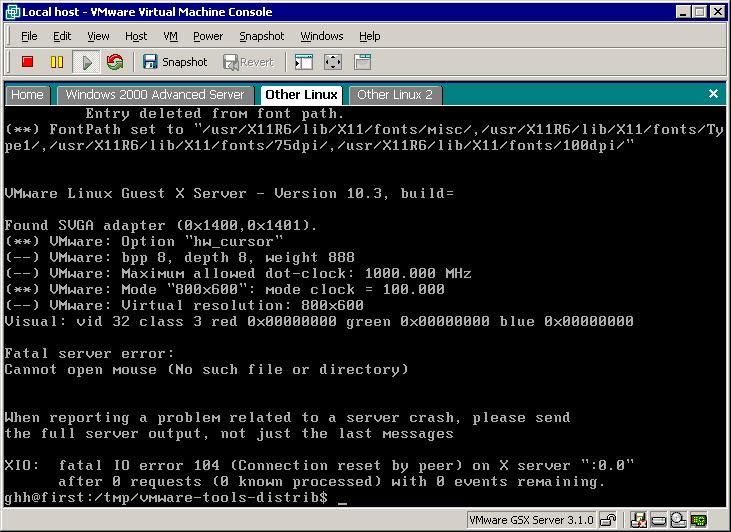731x532 pixels.
Task: Click the 'VMware Linux Guest X Server' line
Action: coord(229,193)
